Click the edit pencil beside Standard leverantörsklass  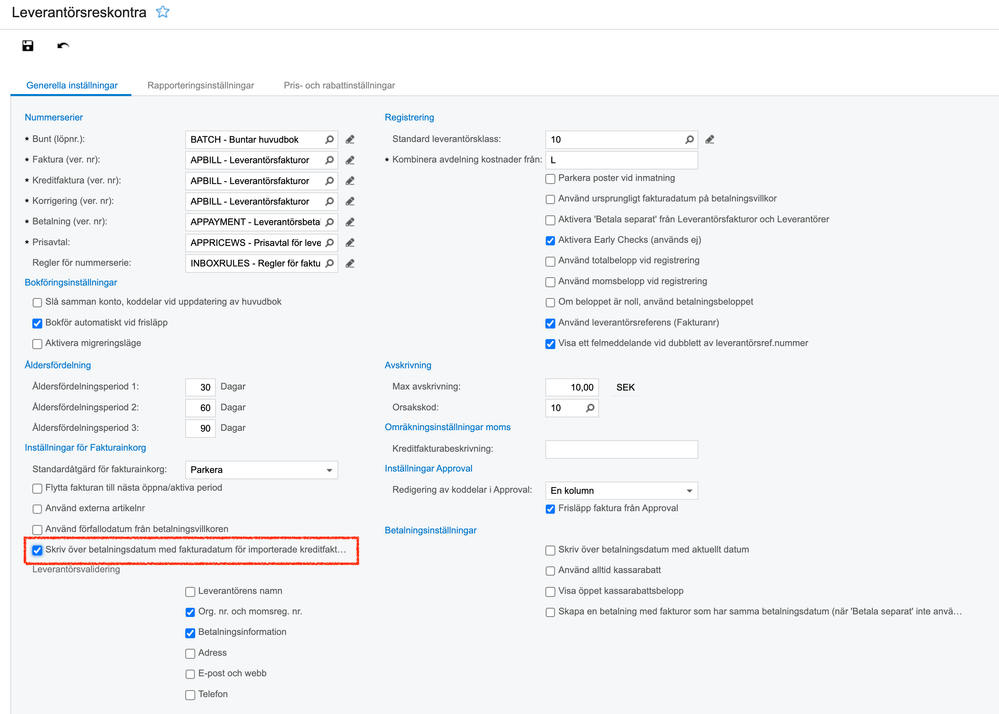[709, 139]
